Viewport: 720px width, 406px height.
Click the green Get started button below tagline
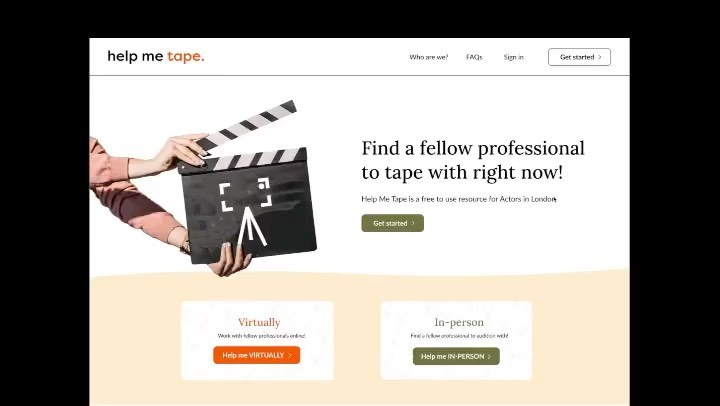pyautogui.click(x=393, y=223)
